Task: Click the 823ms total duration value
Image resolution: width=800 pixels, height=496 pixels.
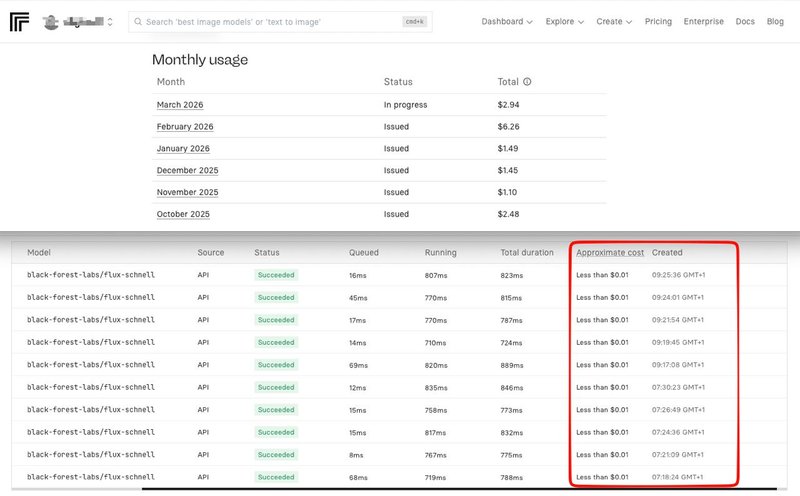Action: pos(511,276)
